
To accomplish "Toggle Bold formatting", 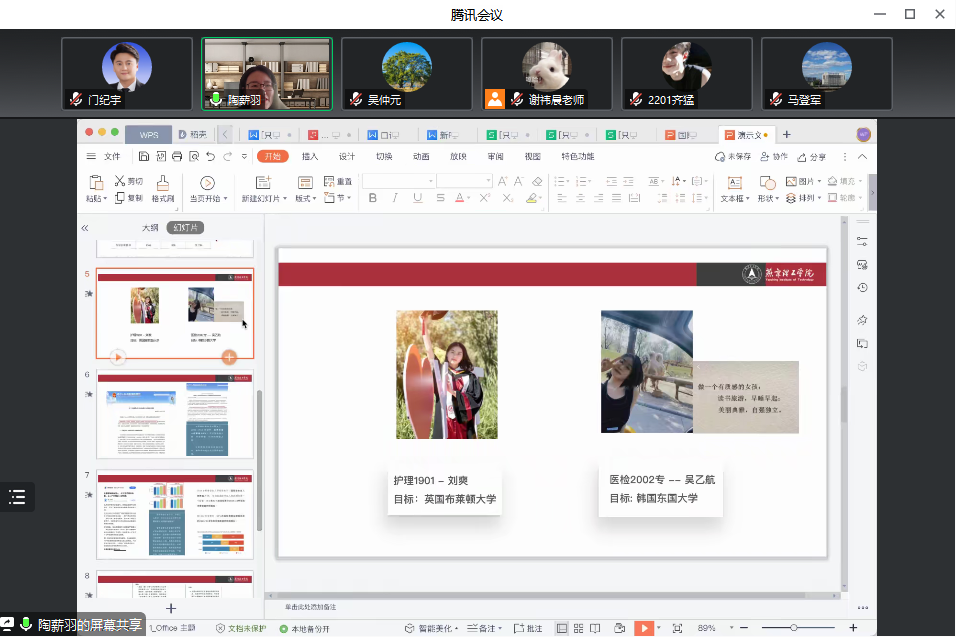I will tap(372, 198).
